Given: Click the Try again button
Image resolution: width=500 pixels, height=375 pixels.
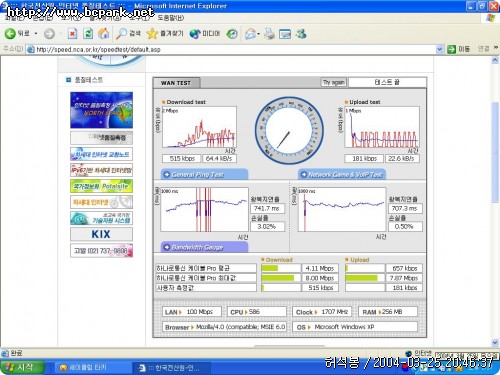Looking at the screenshot, I should click(x=334, y=82).
